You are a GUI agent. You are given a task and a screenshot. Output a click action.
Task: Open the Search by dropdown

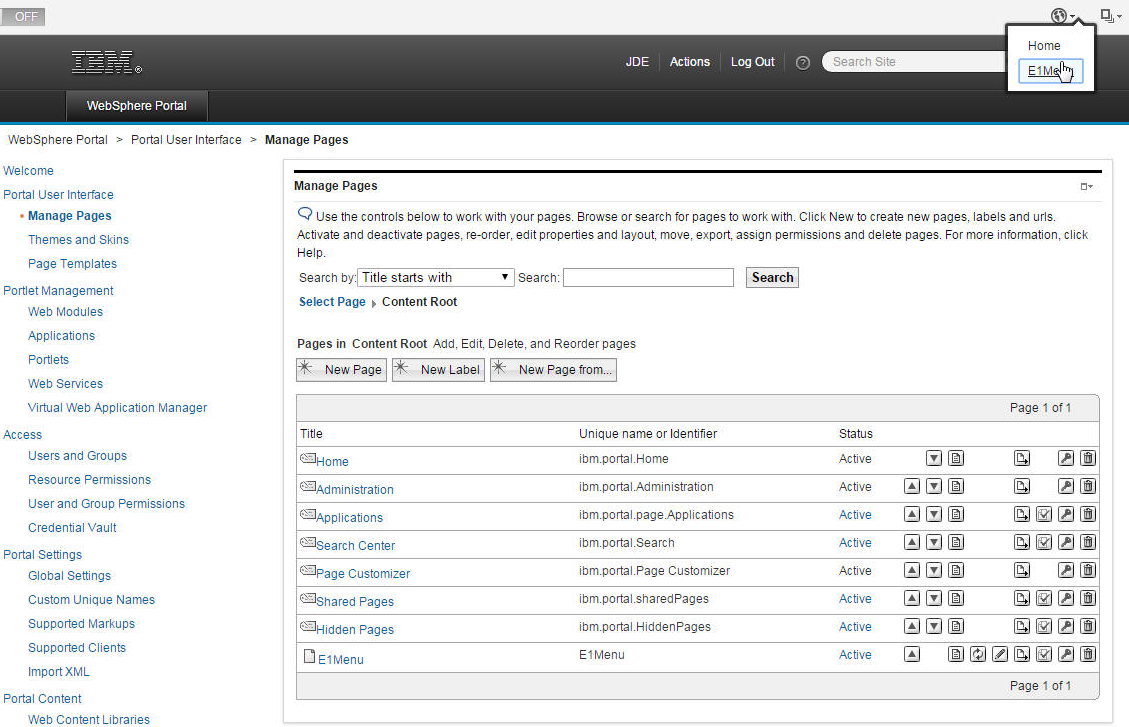(436, 278)
